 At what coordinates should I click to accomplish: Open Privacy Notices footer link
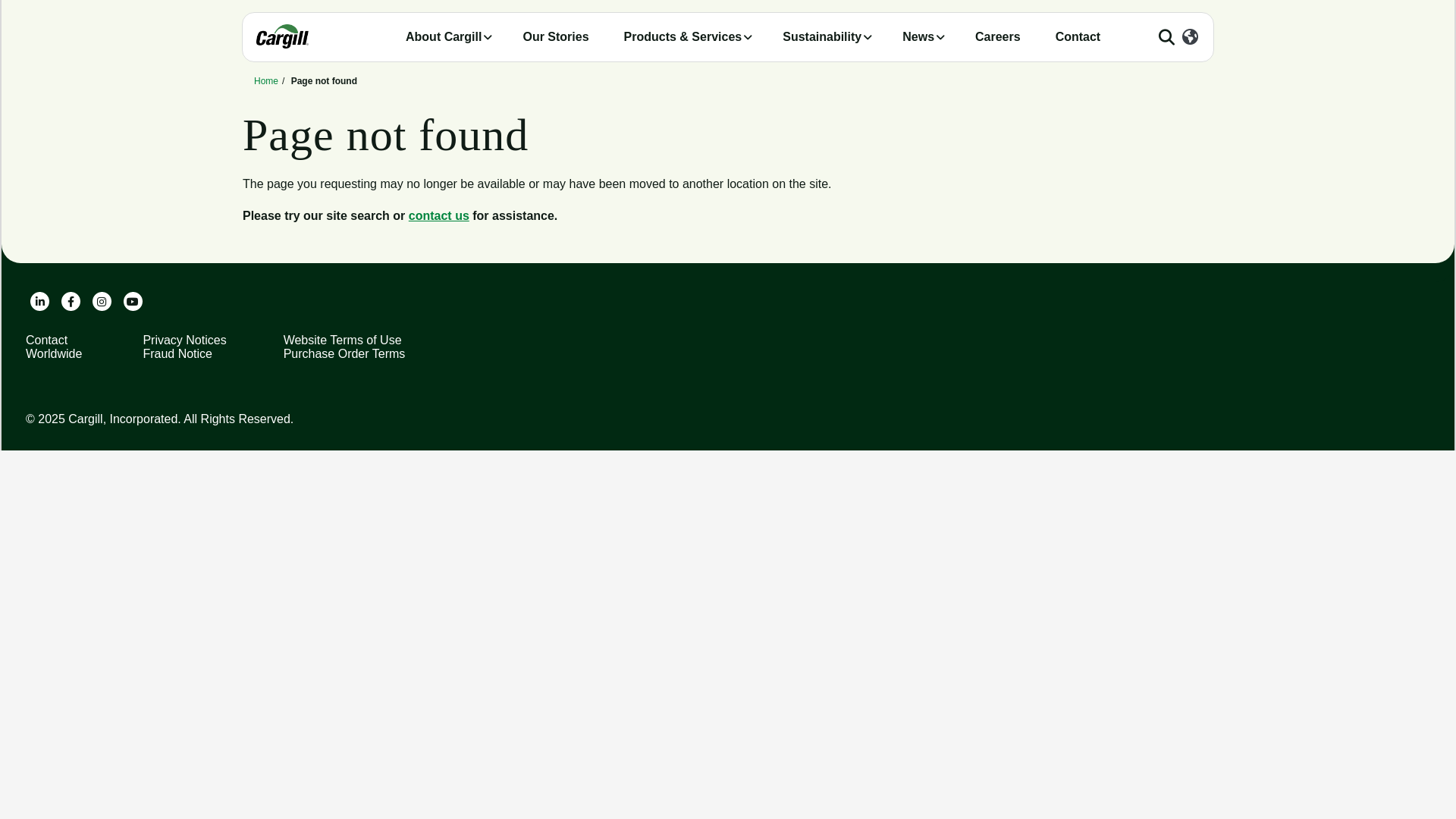click(184, 340)
